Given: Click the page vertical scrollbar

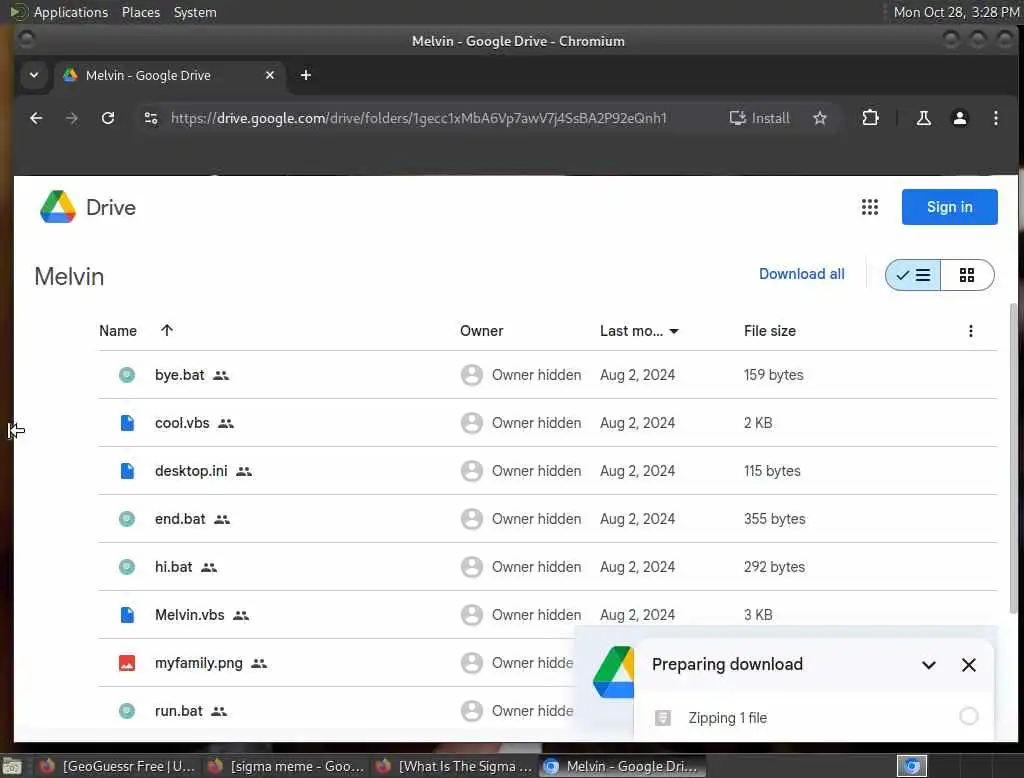Looking at the screenshot, I should [x=1013, y=457].
